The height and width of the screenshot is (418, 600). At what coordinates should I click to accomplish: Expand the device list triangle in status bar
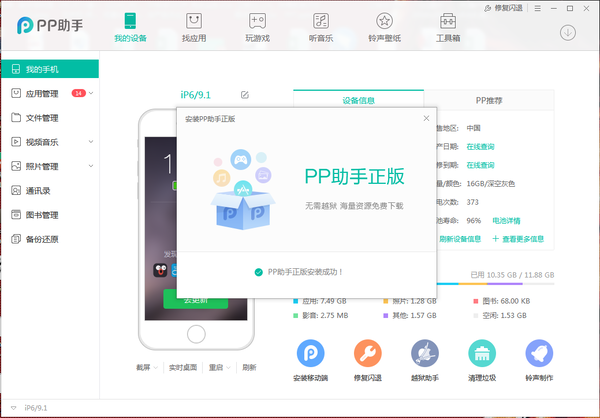[13, 408]
